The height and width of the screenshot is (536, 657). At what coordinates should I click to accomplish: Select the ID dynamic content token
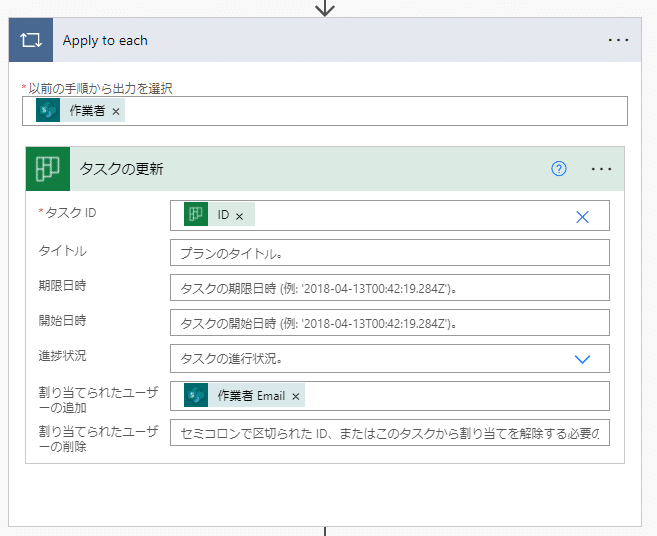(x=220, y=214)
